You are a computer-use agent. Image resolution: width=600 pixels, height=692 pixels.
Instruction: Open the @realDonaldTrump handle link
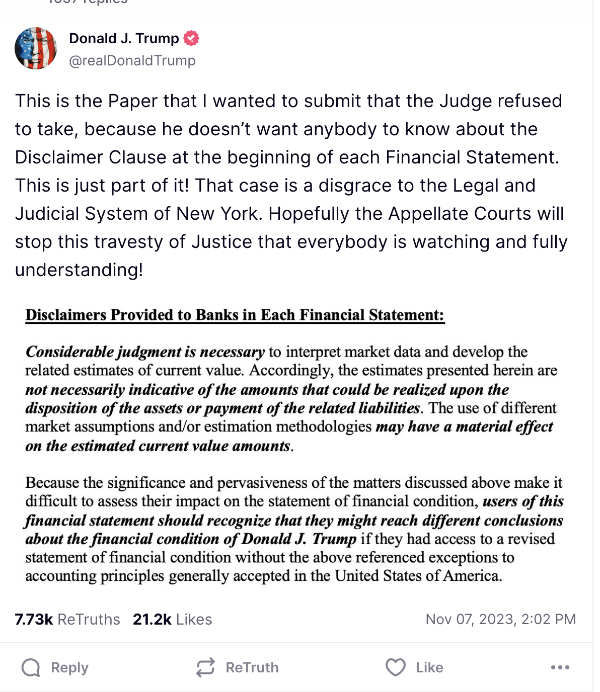[132, 60]
